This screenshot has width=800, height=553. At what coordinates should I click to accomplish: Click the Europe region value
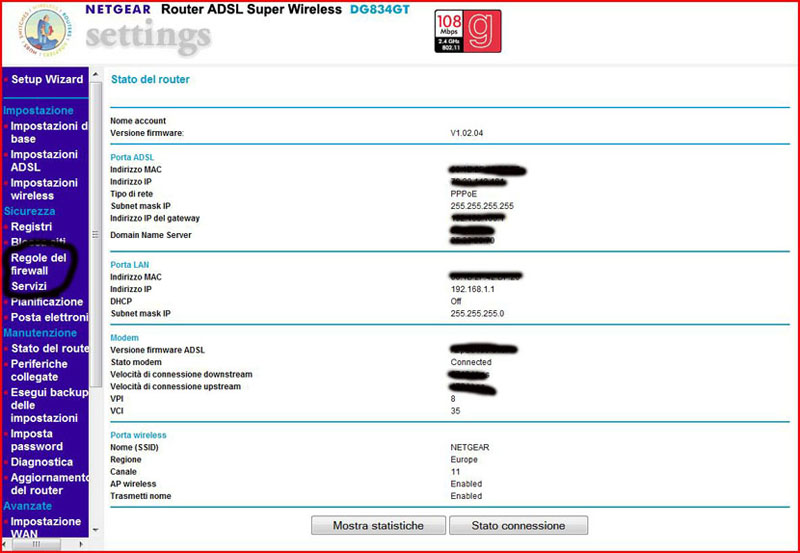[x=464, y=460]
